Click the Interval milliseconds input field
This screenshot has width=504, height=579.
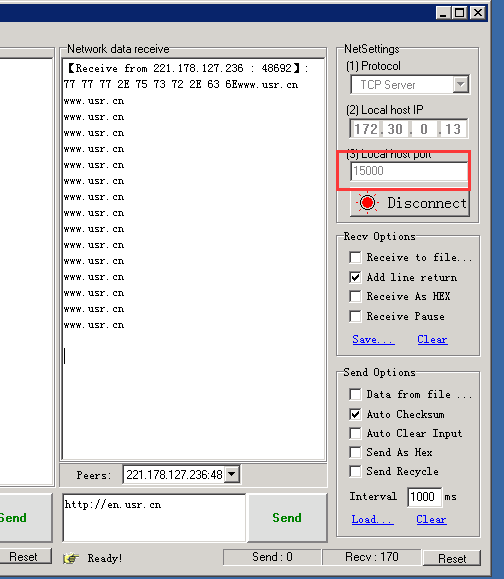424,496
